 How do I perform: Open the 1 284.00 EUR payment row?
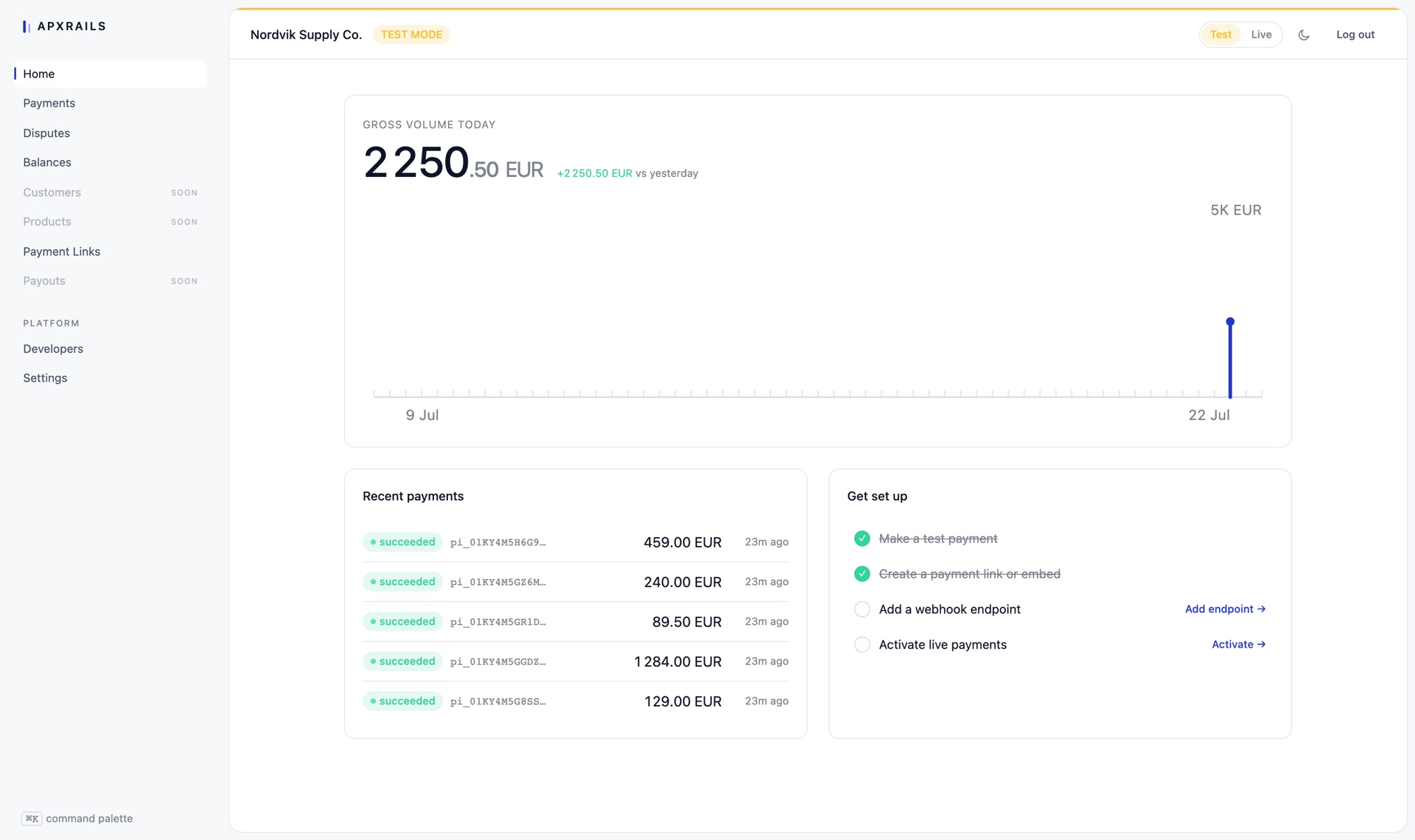[x=576, y=662]
